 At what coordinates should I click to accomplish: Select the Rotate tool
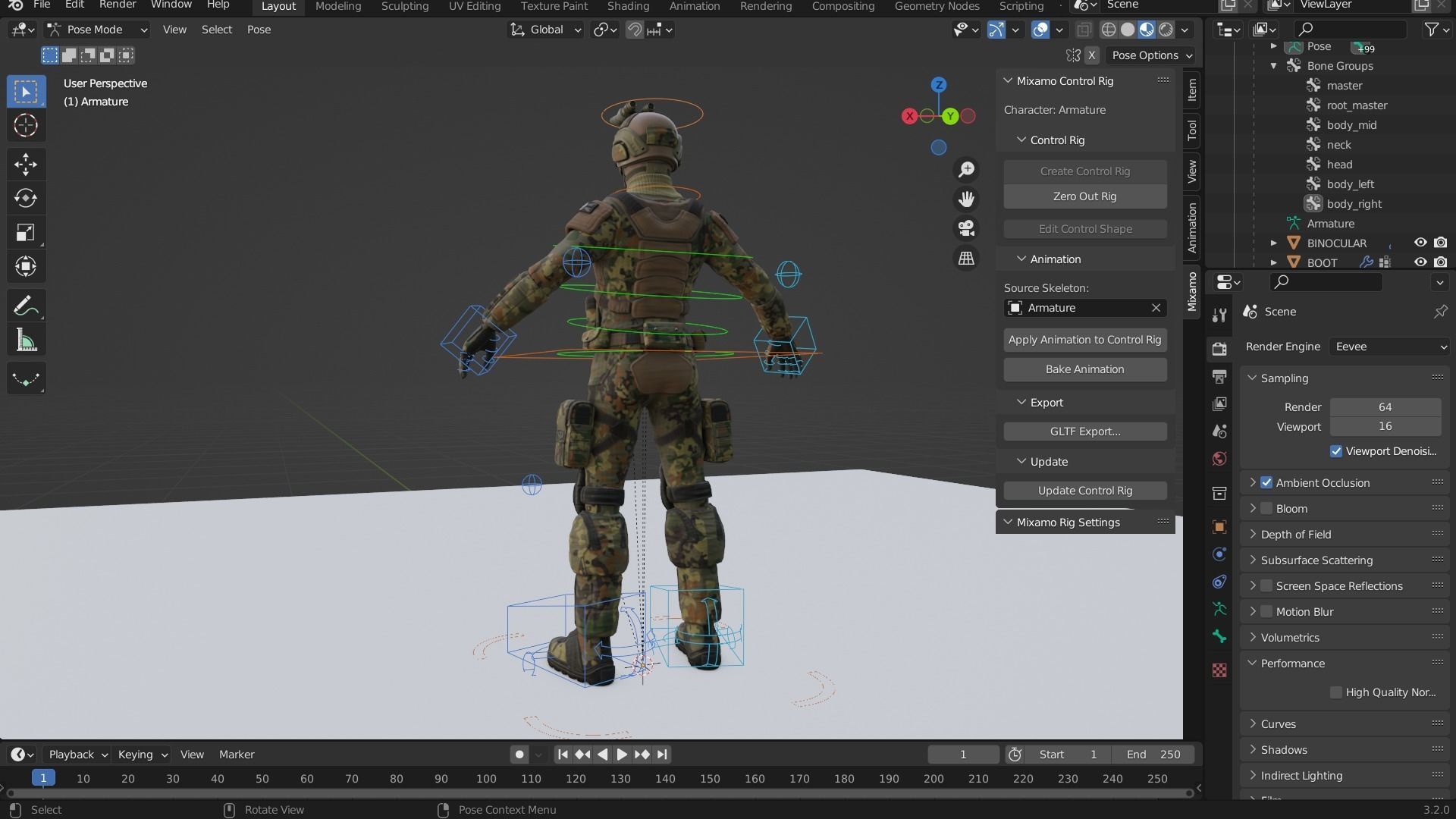point(26,198)
